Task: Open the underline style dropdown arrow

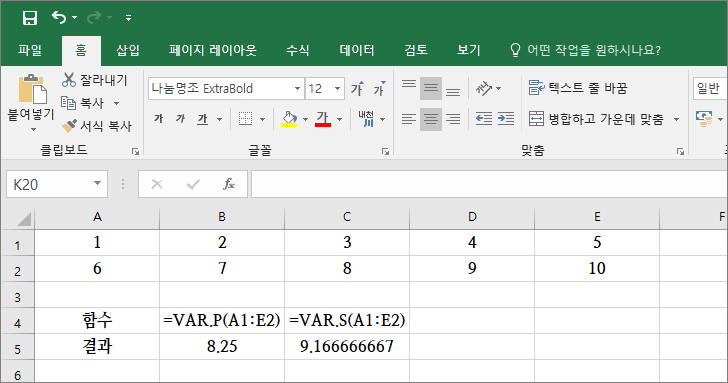Action: [x=220, y=119]
